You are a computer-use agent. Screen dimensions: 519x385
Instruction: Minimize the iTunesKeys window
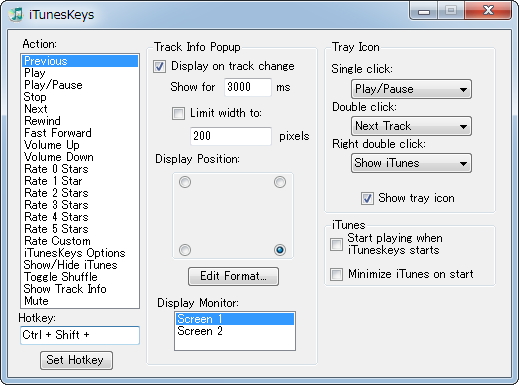(x=424, y=11)
